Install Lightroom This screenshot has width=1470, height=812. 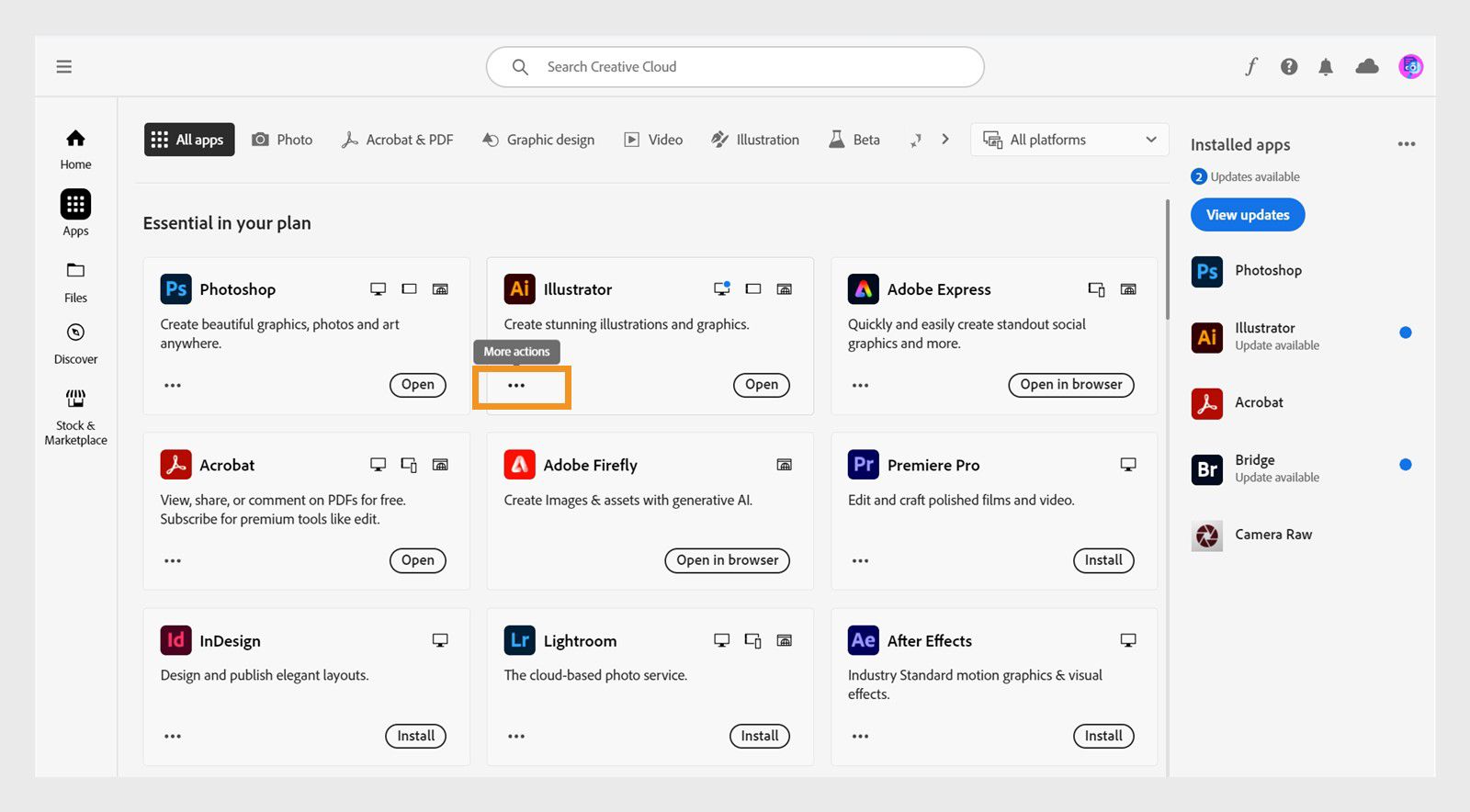tap(760, 736)
